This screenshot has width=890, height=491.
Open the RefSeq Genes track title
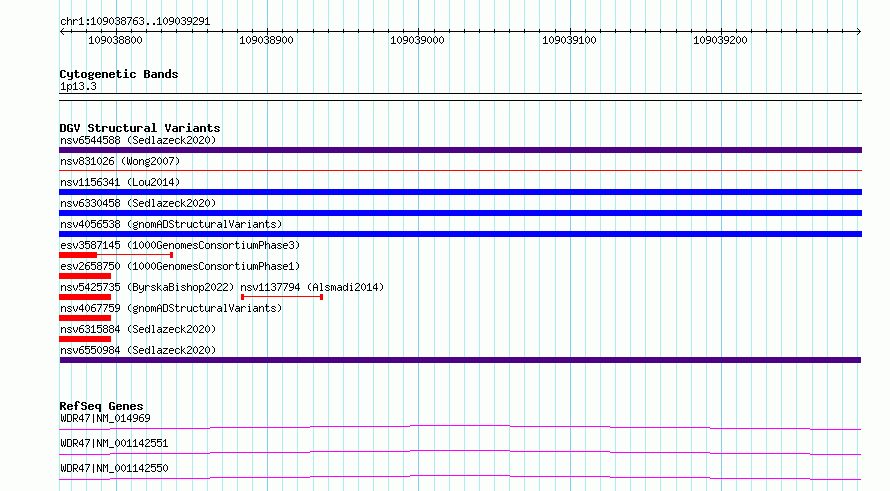click(101, 406)
